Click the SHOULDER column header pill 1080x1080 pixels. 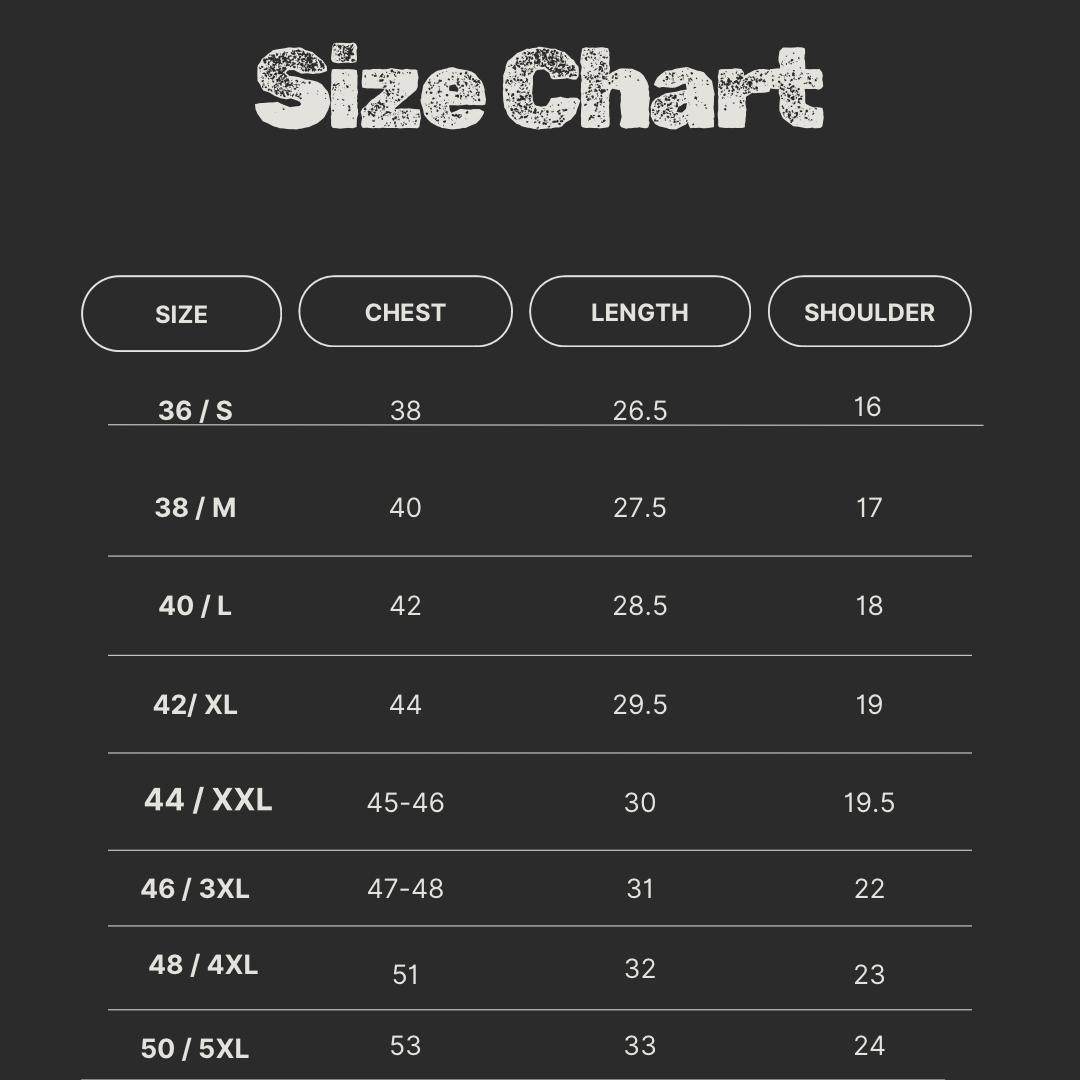coord(869,312)
